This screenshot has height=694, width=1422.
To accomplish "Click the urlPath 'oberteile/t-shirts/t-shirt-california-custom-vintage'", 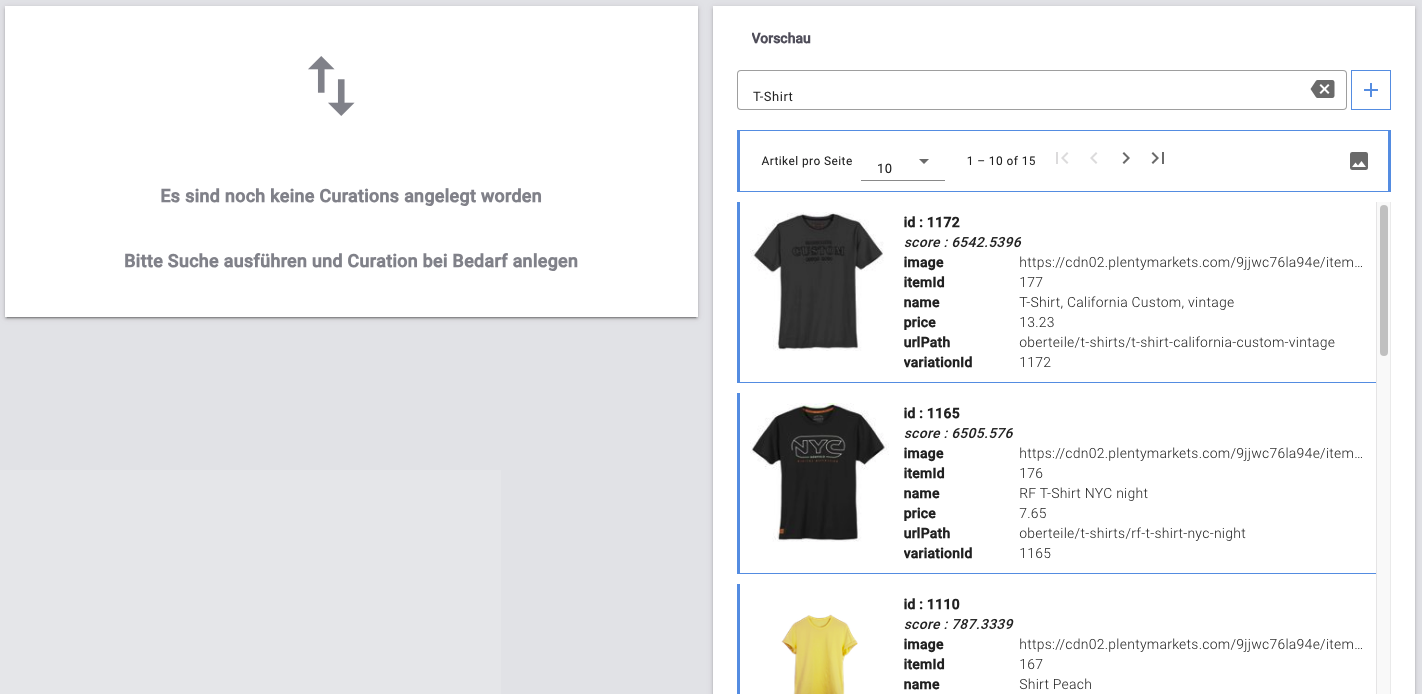I will click(x=1177, y=342).
